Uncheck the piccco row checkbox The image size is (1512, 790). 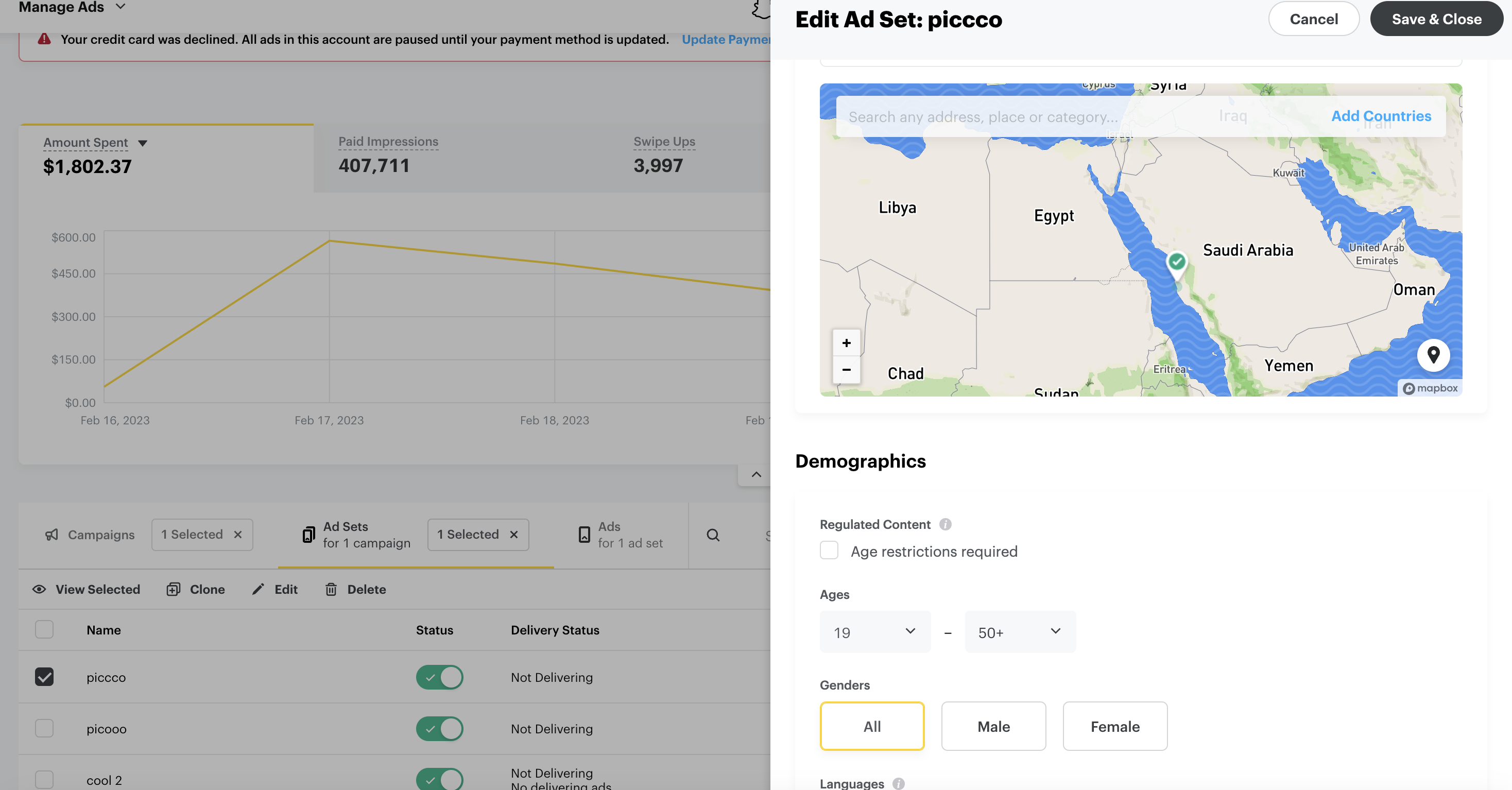pos(44,677)
